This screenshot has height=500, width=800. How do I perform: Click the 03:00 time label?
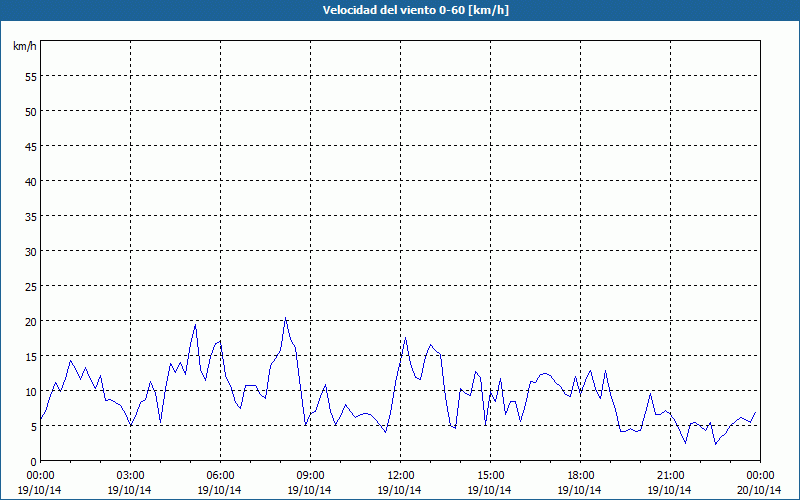130,476
